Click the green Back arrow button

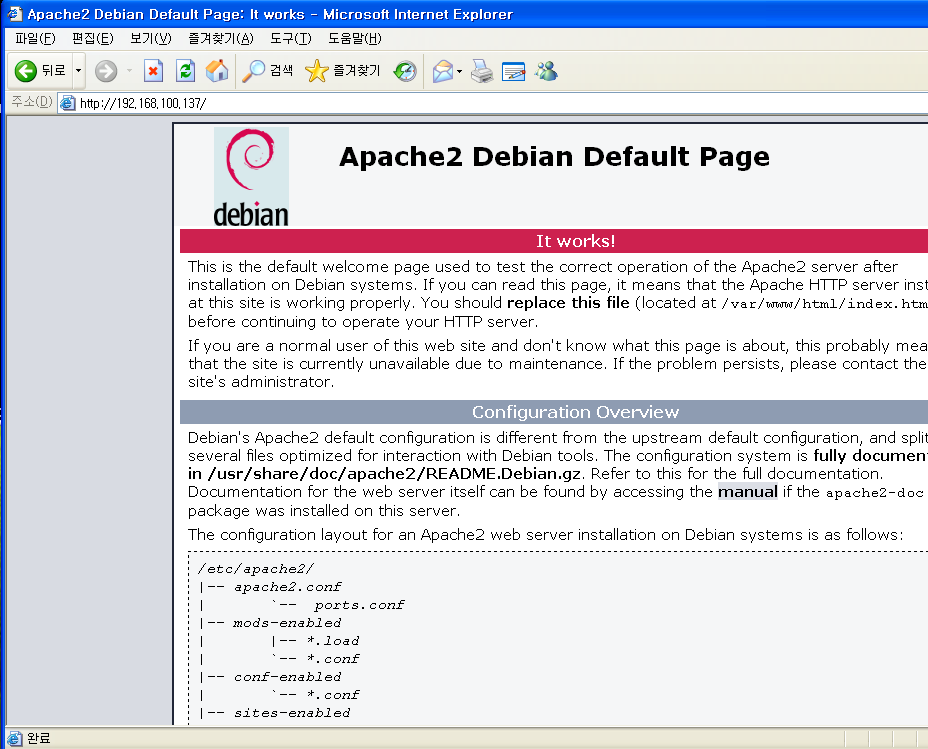click(x=40, y=71)
